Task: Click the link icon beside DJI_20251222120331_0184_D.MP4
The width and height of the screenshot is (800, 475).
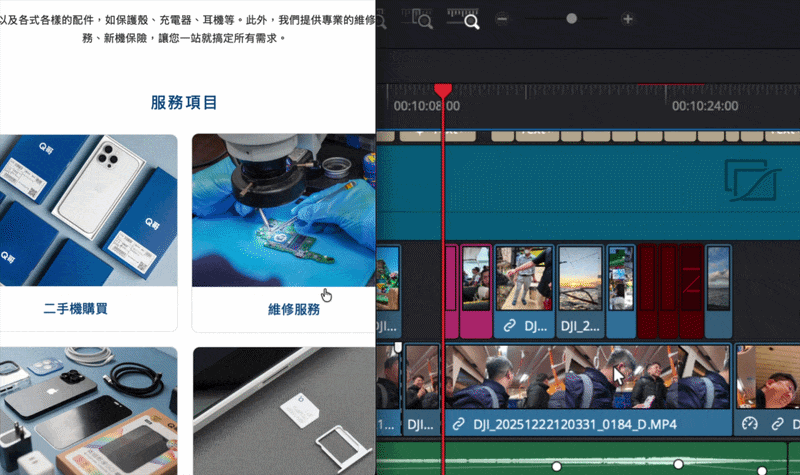Action: (x=458, y=424)
